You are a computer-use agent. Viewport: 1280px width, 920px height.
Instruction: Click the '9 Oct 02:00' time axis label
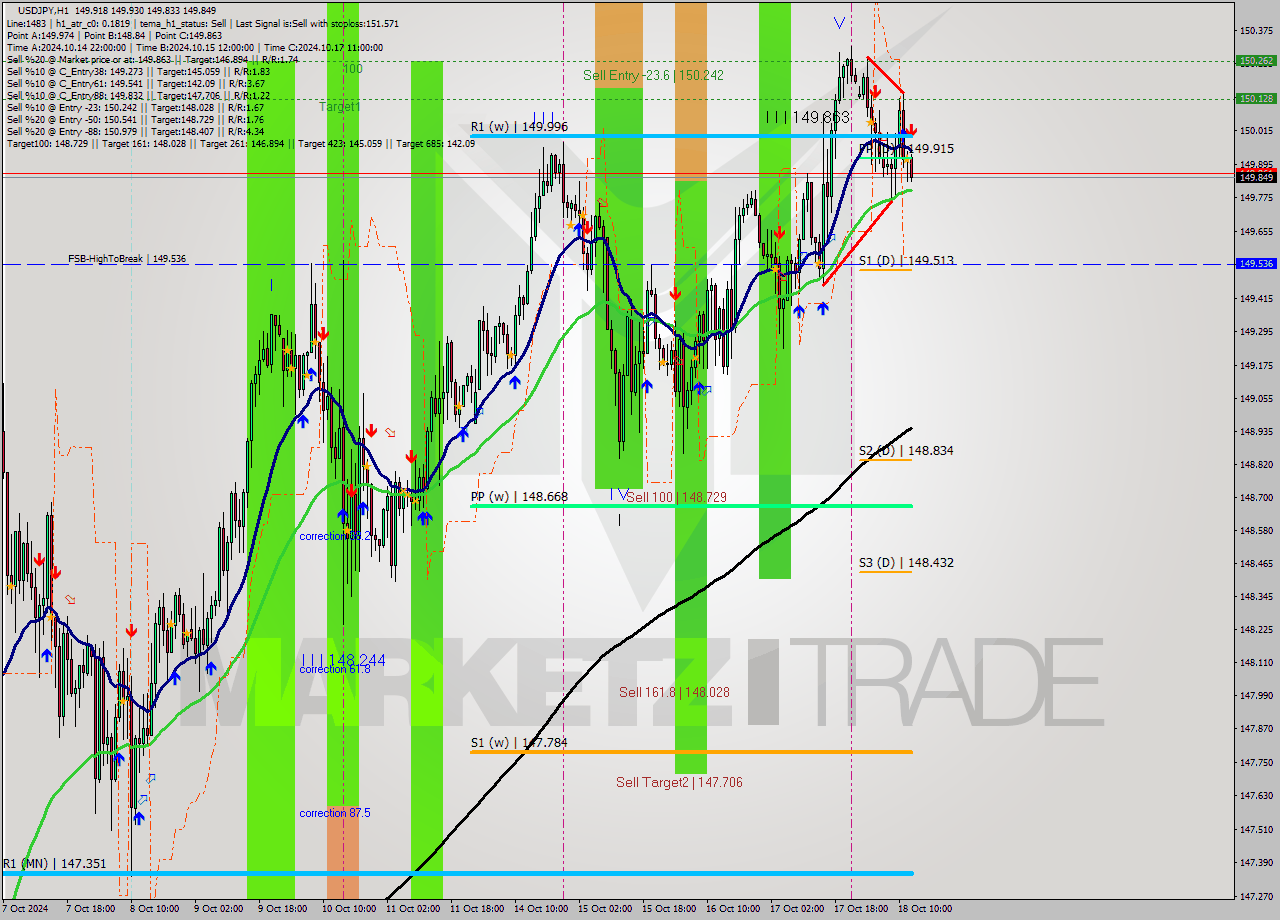218,908
